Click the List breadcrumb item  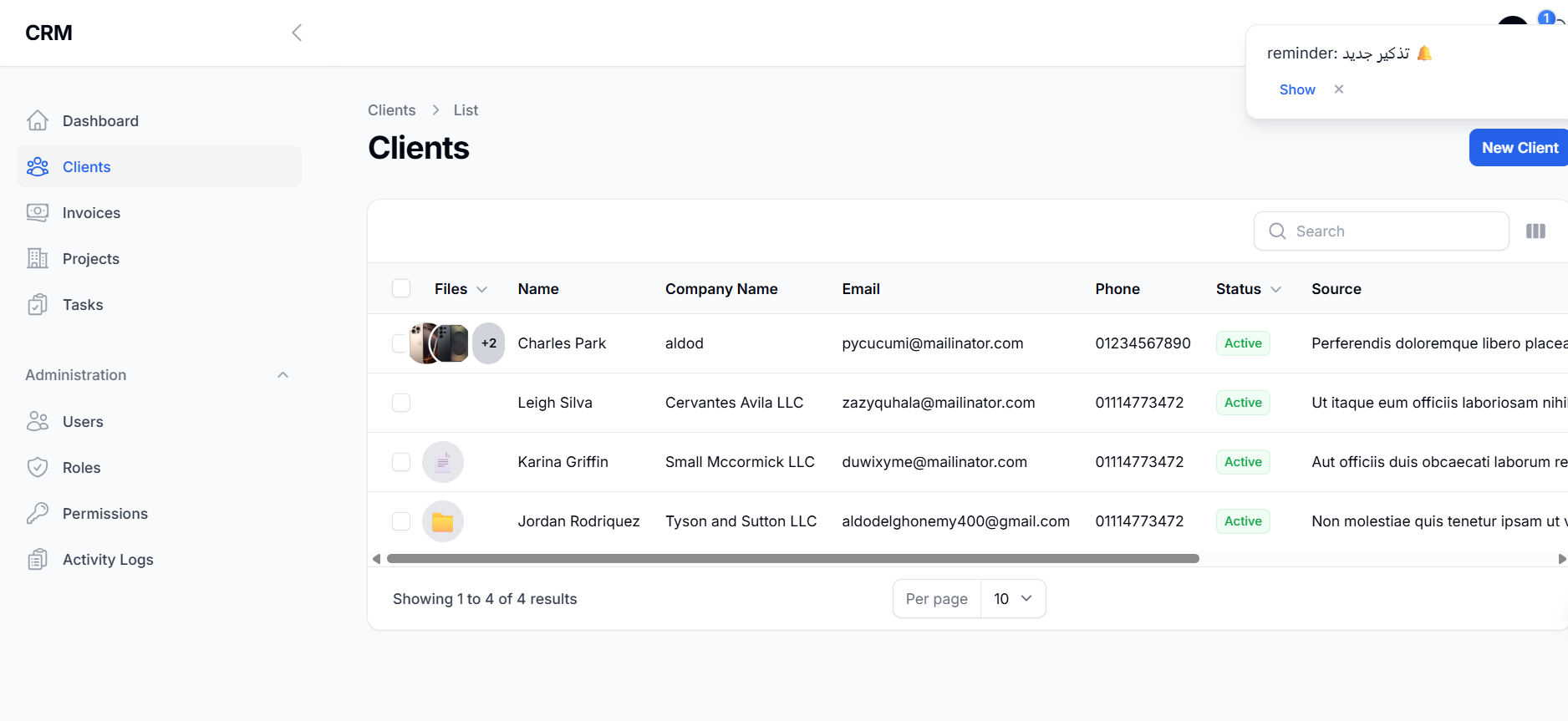coord(466,110)
